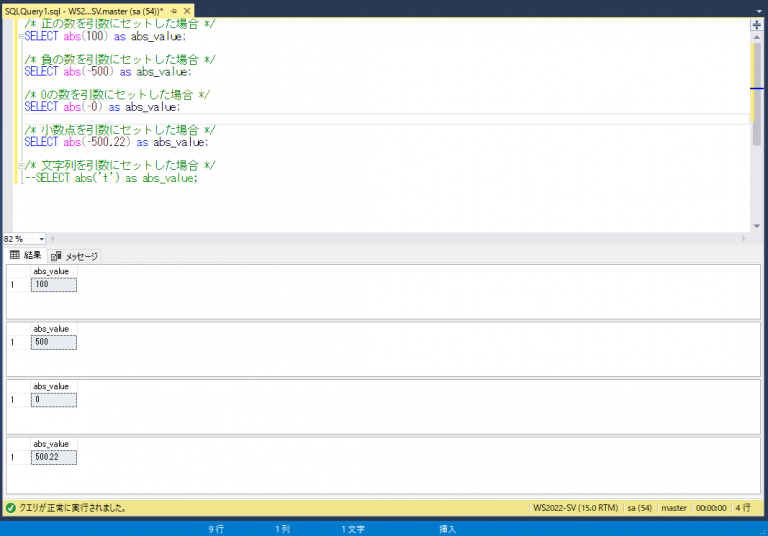Viewport: 768px width, 536px height.
Task: Click the master database status entry
Action: point(674,508)
